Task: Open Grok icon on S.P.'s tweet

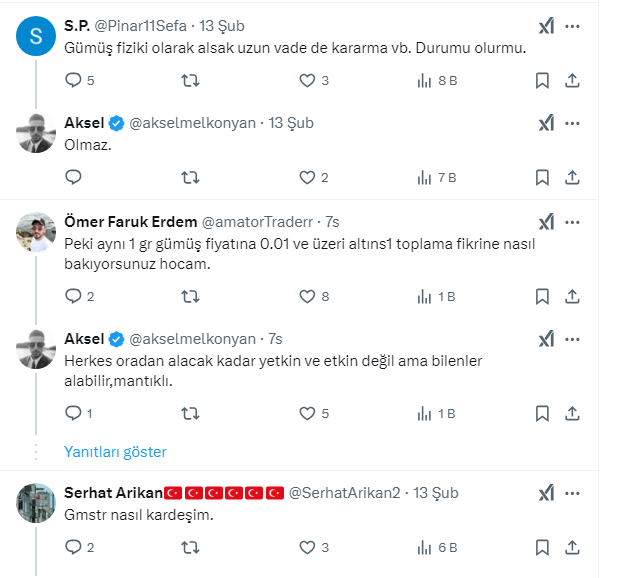Action: [546, 26]
